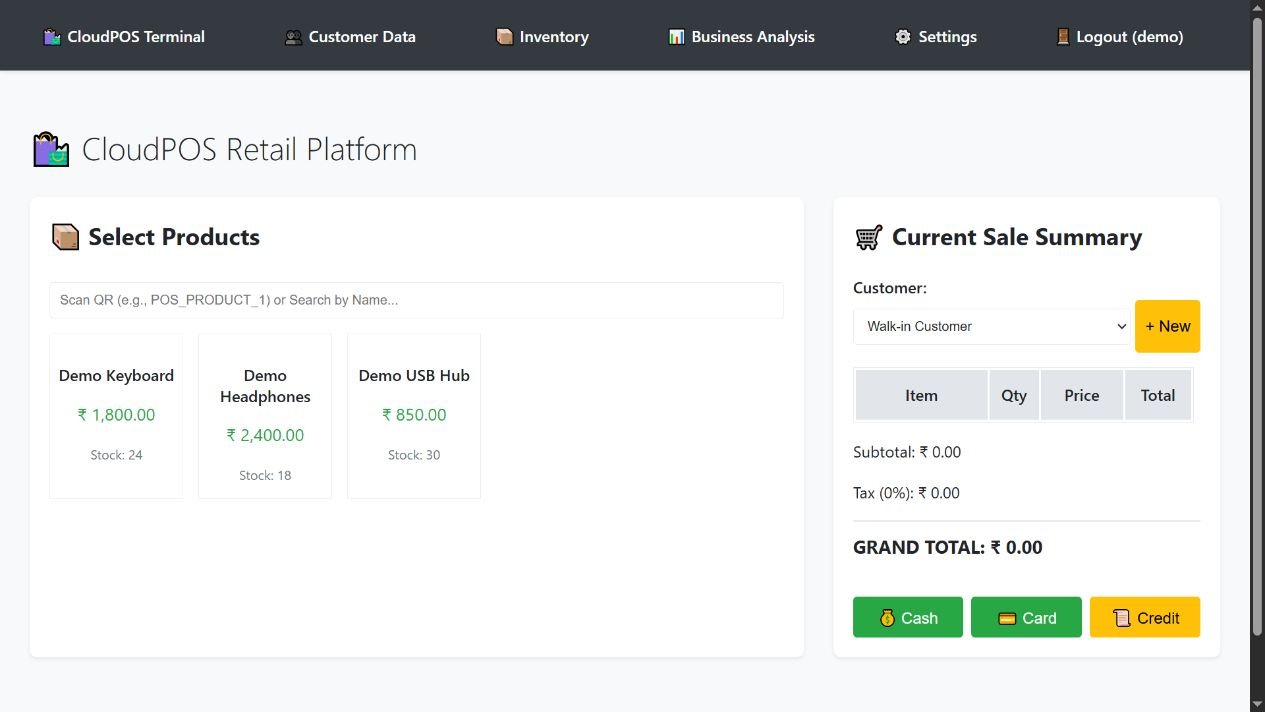Viewport: 1265px width, 712px height.
Task: Click the ₹ 1,800.00 price text
Action: tap(116, 415)
